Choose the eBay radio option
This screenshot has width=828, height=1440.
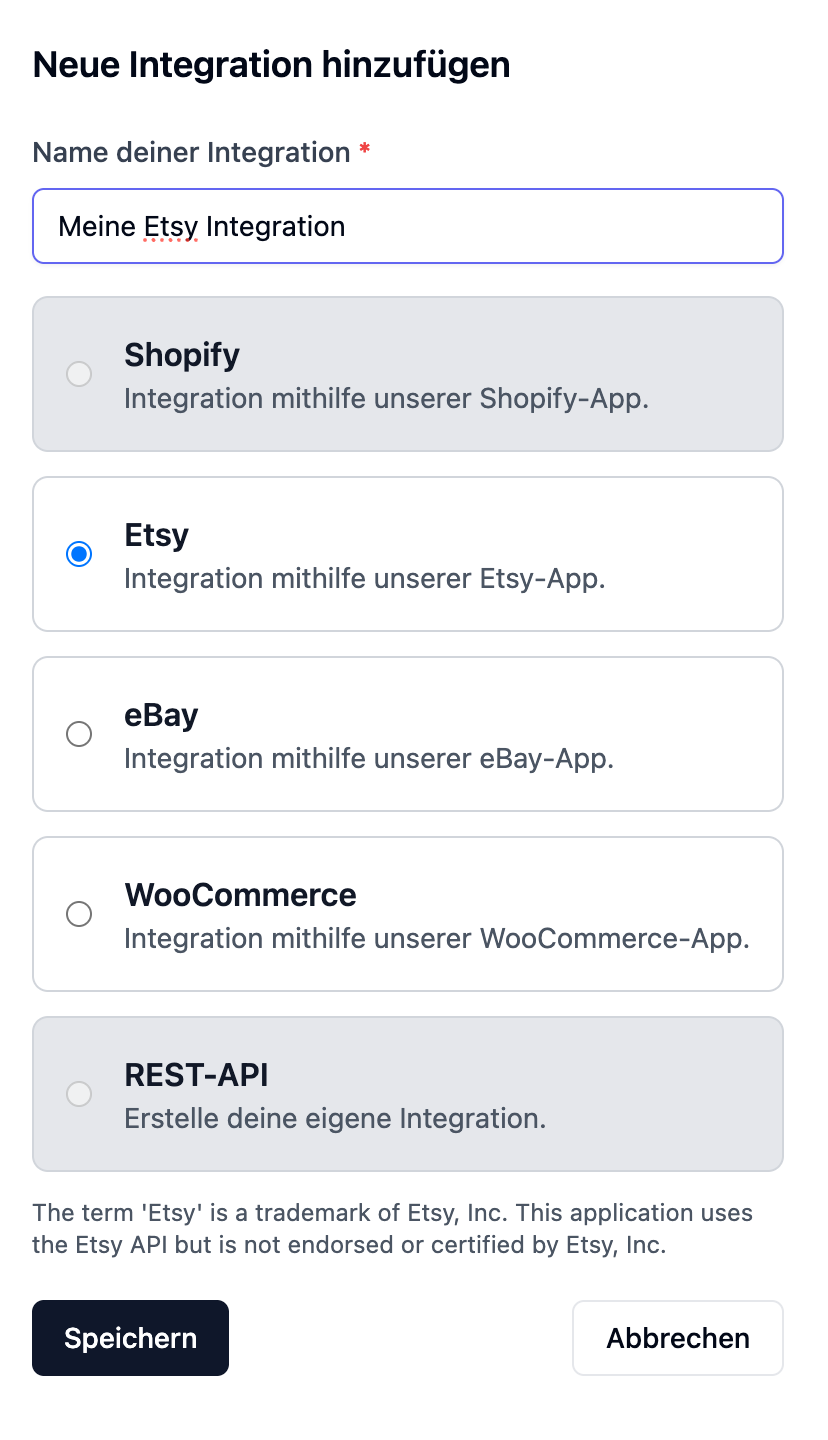79,734
